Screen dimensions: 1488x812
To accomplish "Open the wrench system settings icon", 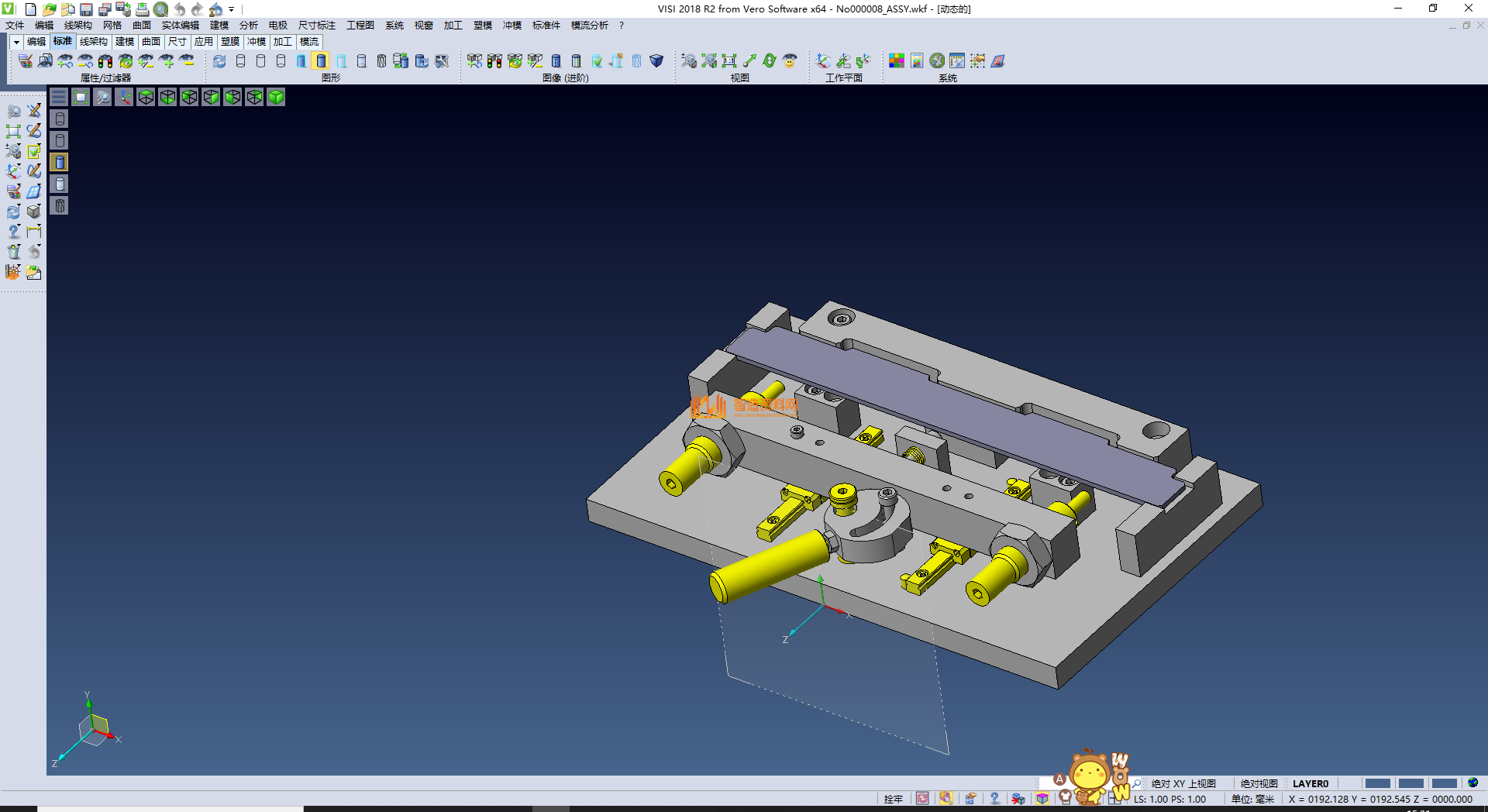I will 937,61.
